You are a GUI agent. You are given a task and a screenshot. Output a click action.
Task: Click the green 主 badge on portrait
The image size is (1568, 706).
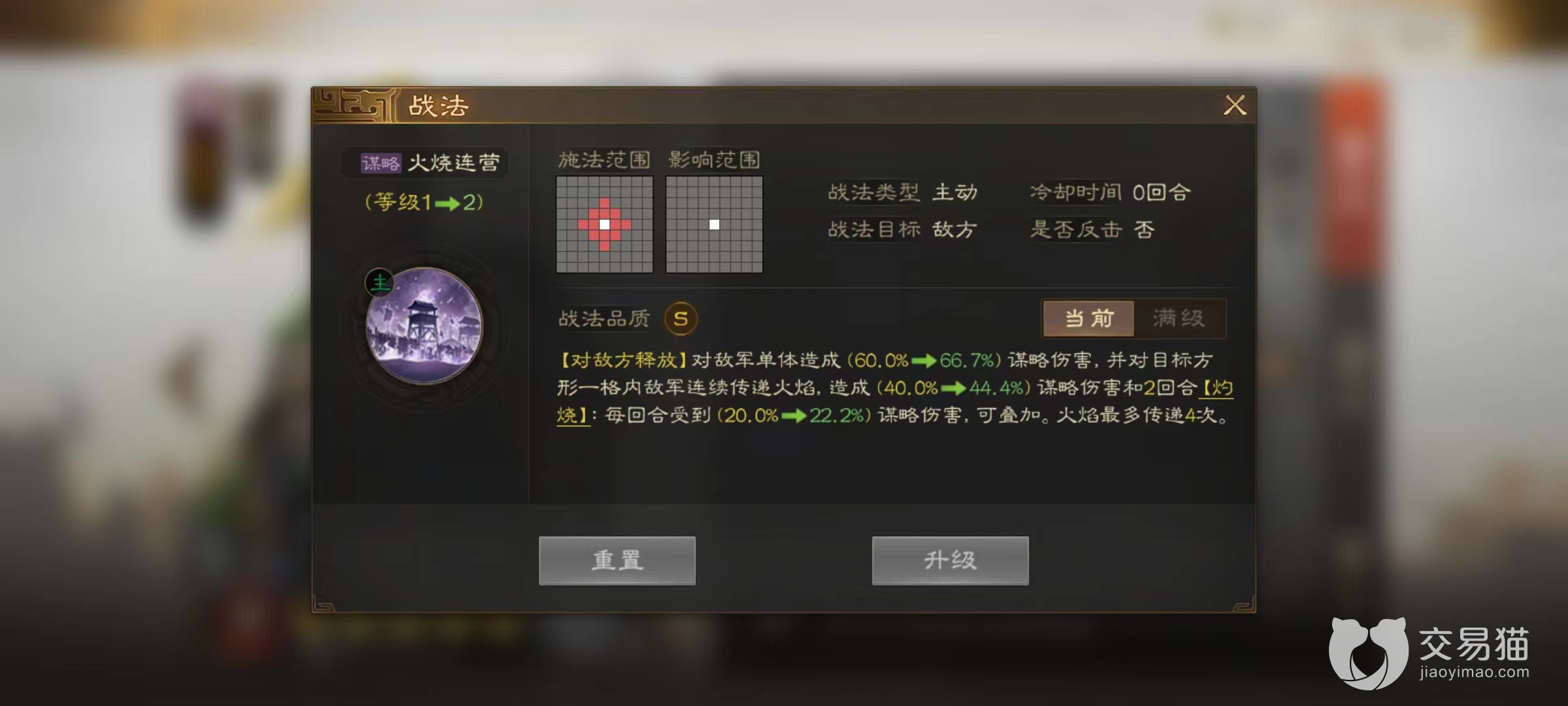[380, 282]
